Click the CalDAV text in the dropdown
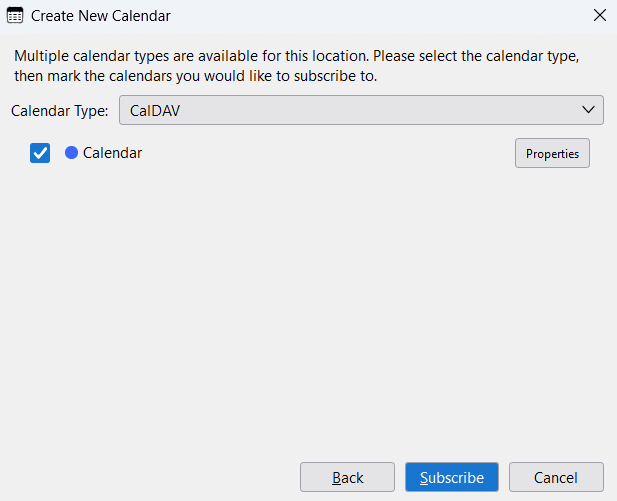The width and height of the screenshot is (617, 501). (155, 111)
